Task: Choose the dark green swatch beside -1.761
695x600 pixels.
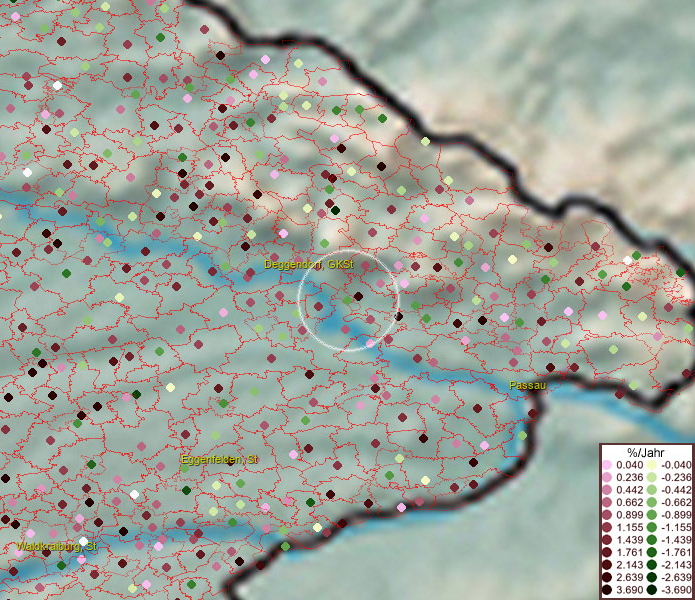Action: [652, 553]
